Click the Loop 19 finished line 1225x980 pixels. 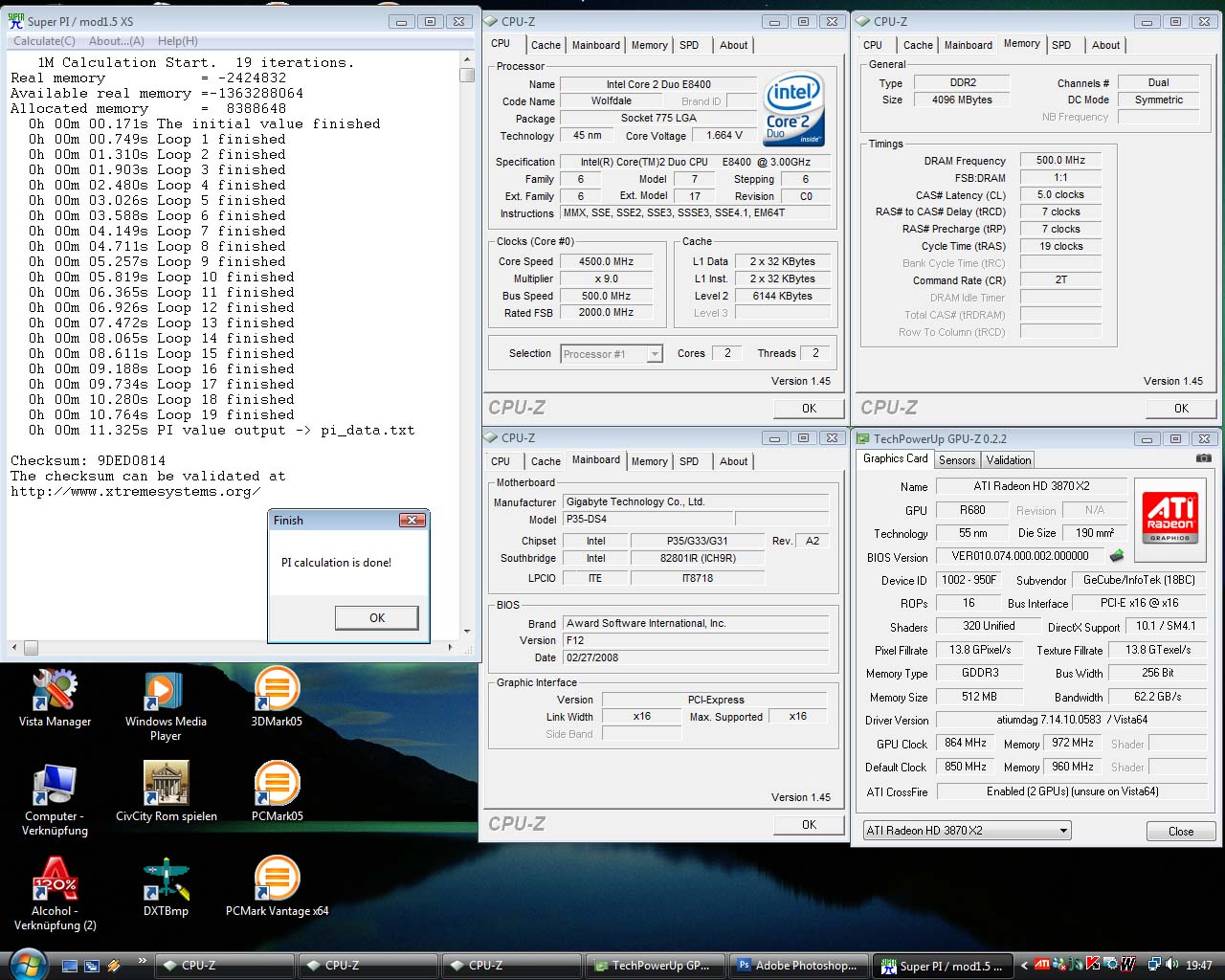coord(161,414)
